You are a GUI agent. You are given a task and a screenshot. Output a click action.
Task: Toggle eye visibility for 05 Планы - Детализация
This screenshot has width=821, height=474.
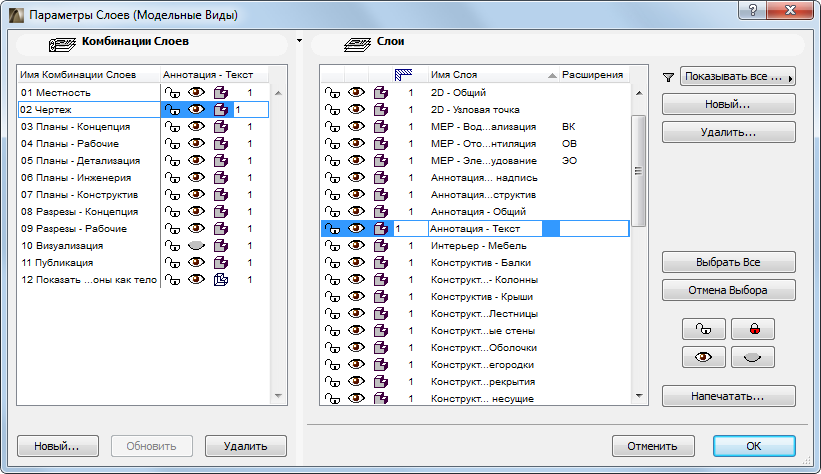click(x=196, y=161)
